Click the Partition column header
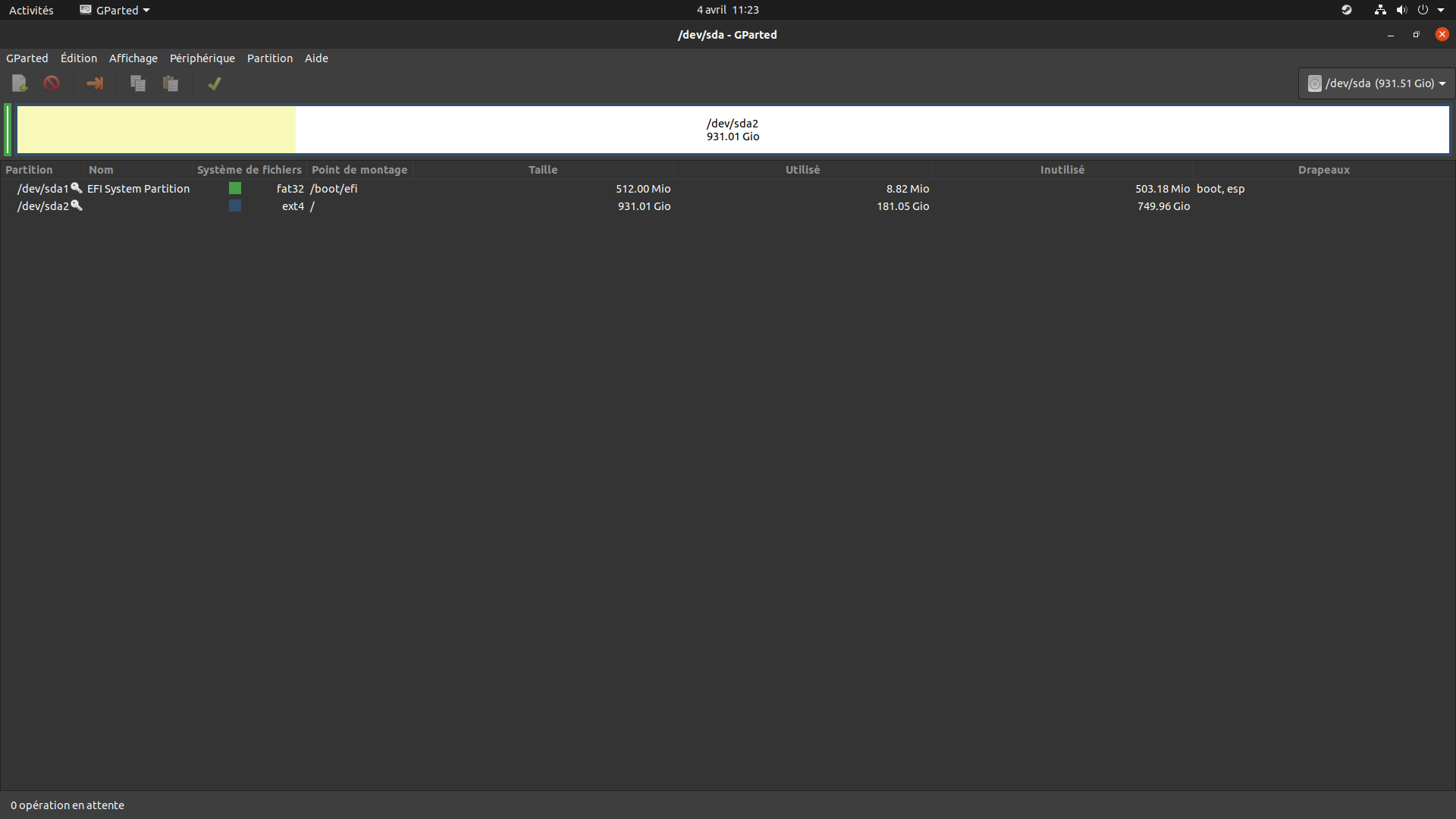1456x819 pixels. tap(42, 170)
